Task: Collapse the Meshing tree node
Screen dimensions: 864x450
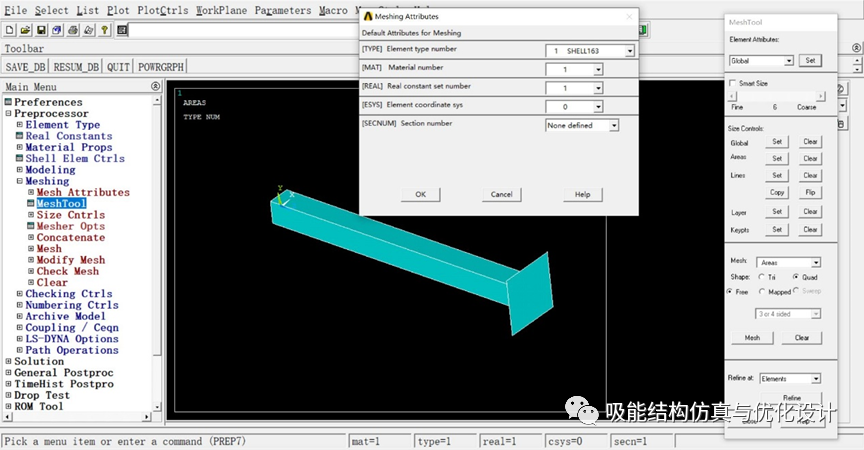Action: [x=19, y=181]
